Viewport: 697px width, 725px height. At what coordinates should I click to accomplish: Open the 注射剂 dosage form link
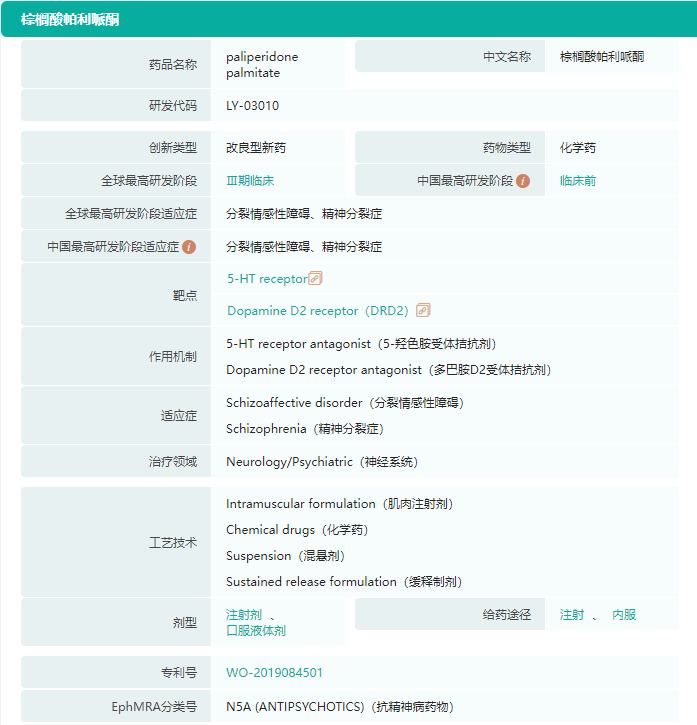coord(244,615)
